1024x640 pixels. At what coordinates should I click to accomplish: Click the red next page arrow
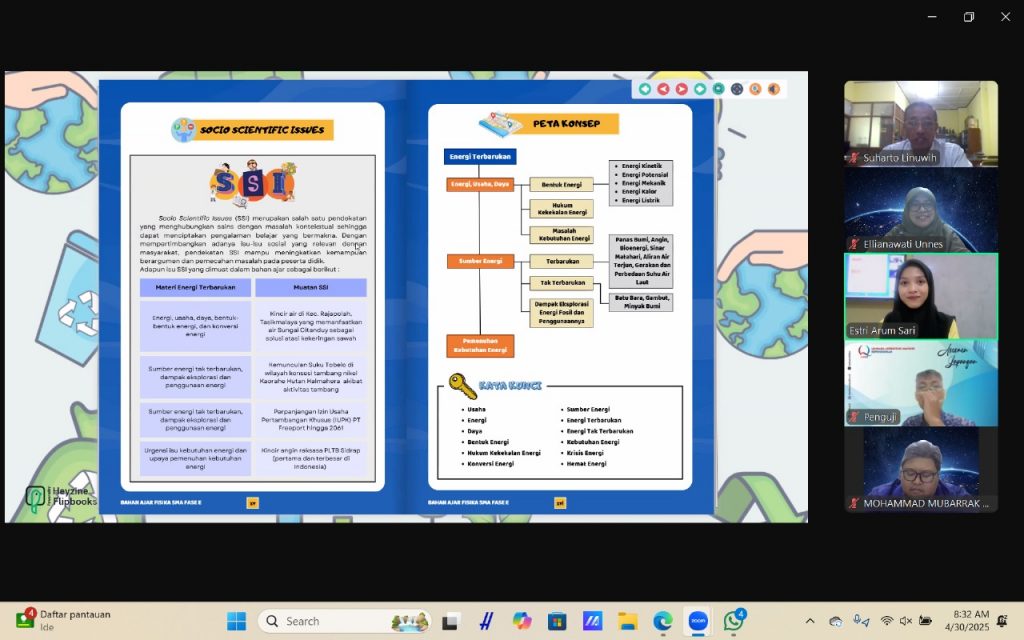pyautogui.click(x=681, y=89)
